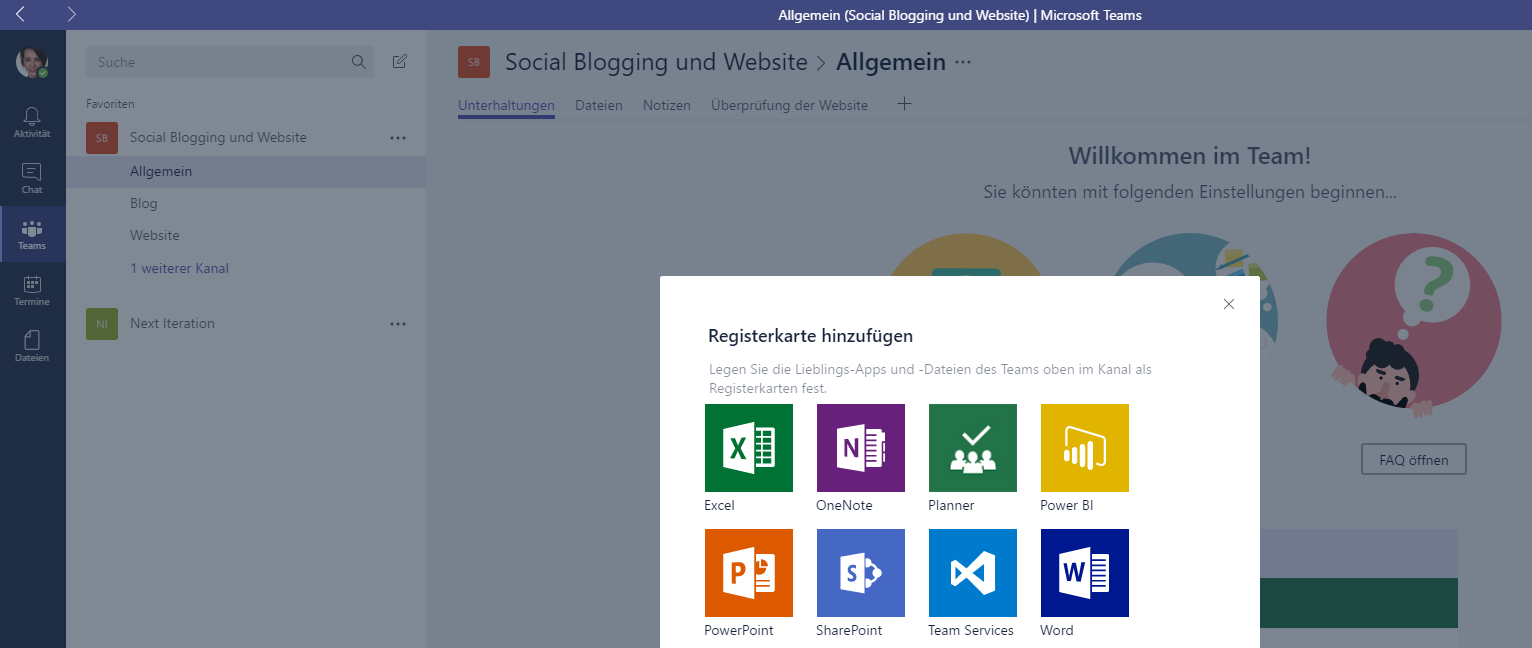
Task: Expand 1 weiterer Kanal
Action: pos(180,268)
